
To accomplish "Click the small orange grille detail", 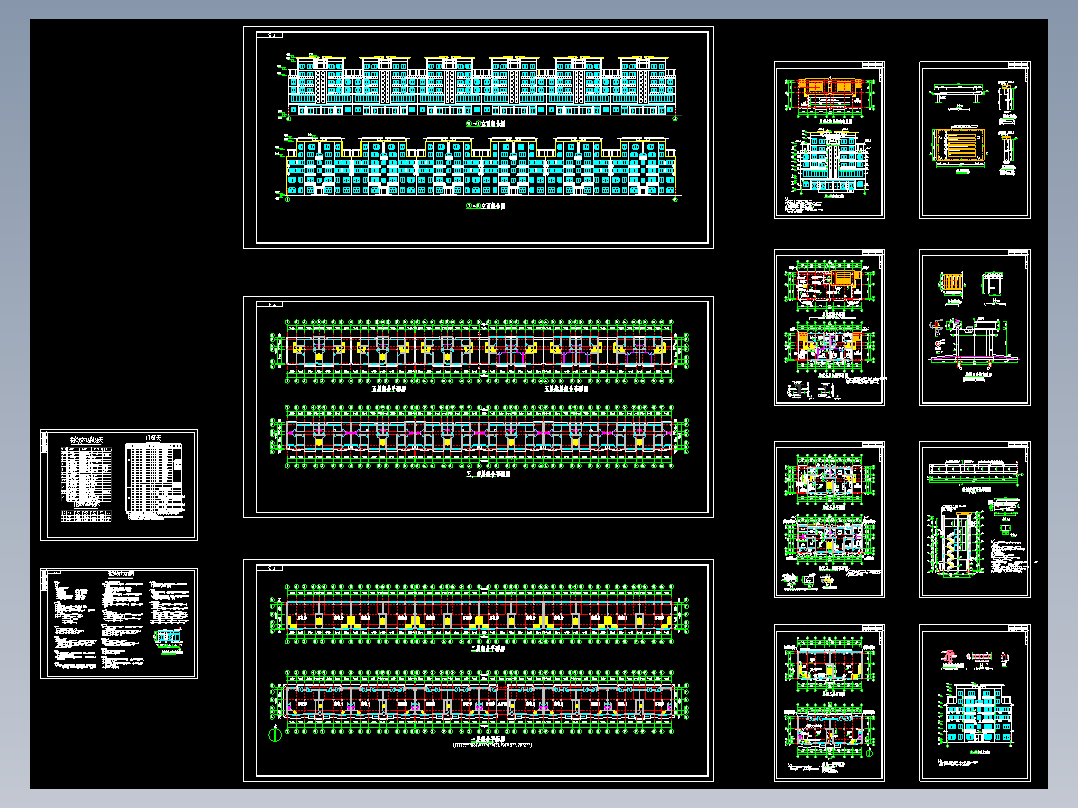I will (x=952, y=283).
